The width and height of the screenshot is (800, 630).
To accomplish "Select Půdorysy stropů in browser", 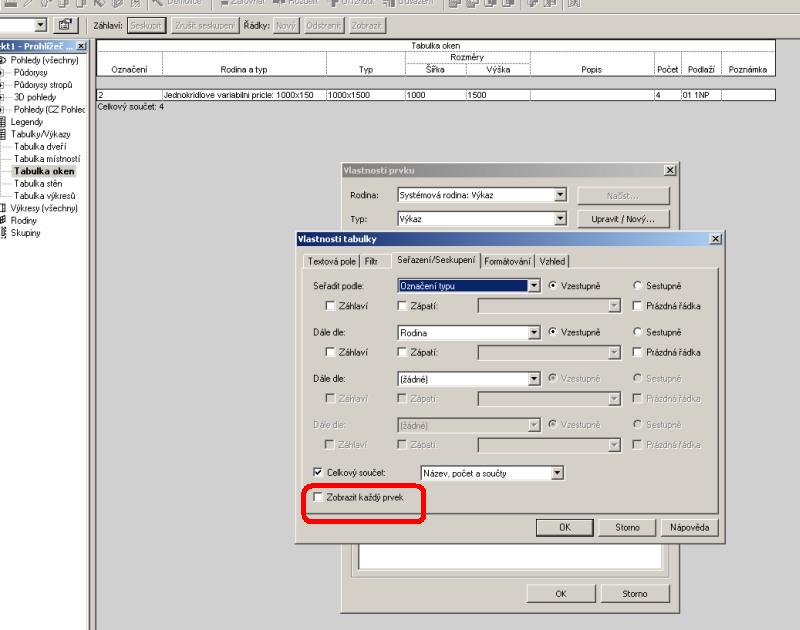I will (43, 85).
